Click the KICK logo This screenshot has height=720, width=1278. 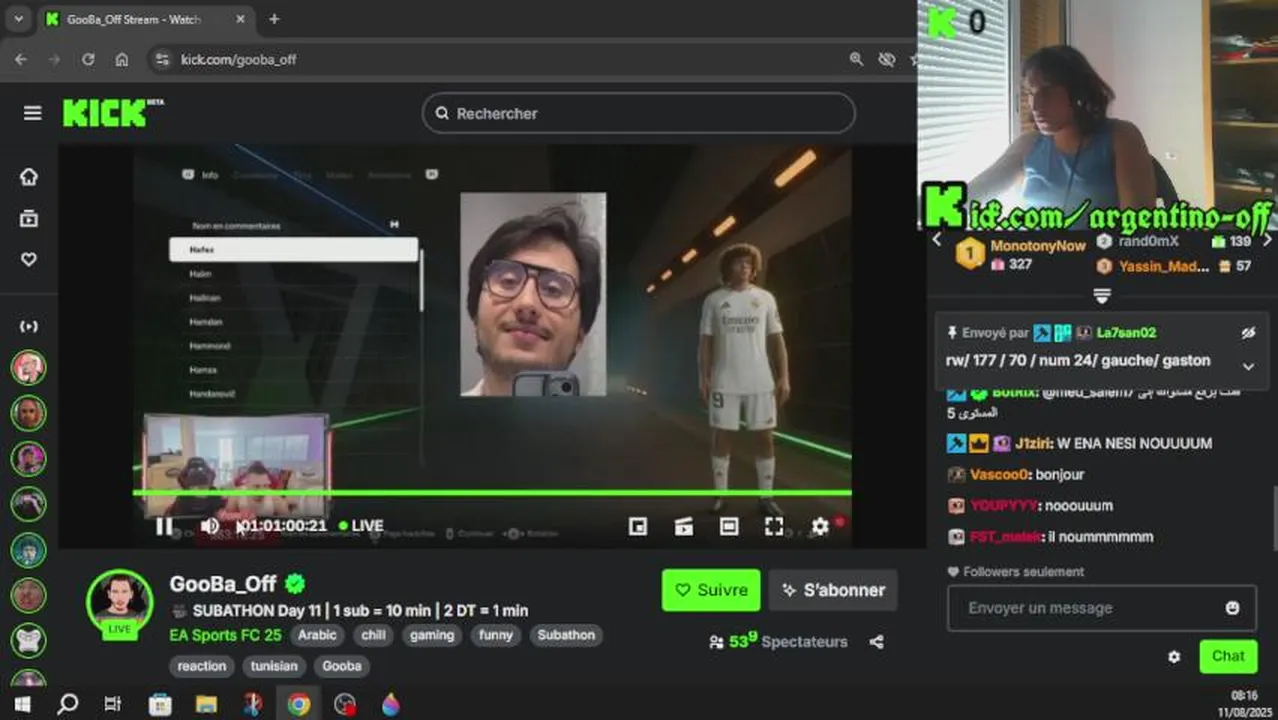(106, 113)
